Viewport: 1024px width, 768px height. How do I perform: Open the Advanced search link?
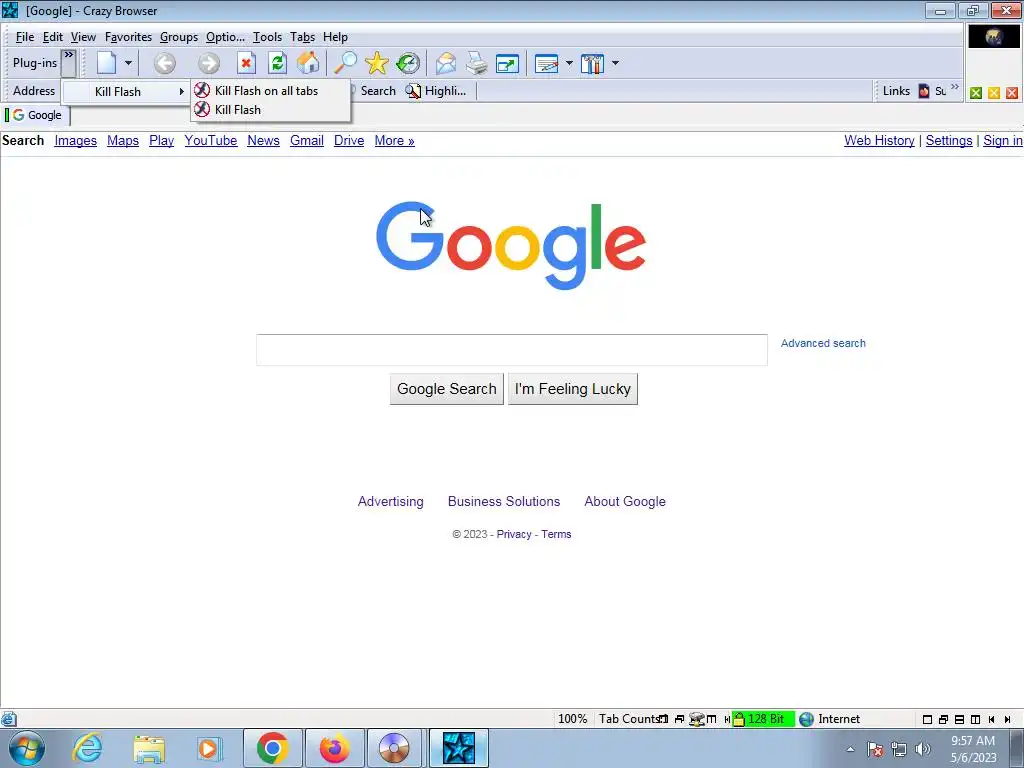pyautogui.click(x=823, y=344)
